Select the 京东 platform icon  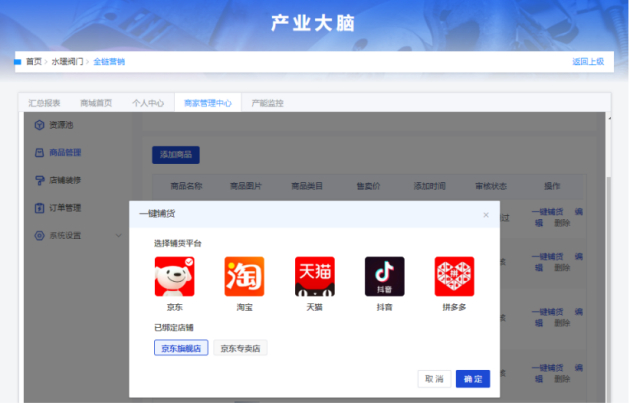coord(174,276)
